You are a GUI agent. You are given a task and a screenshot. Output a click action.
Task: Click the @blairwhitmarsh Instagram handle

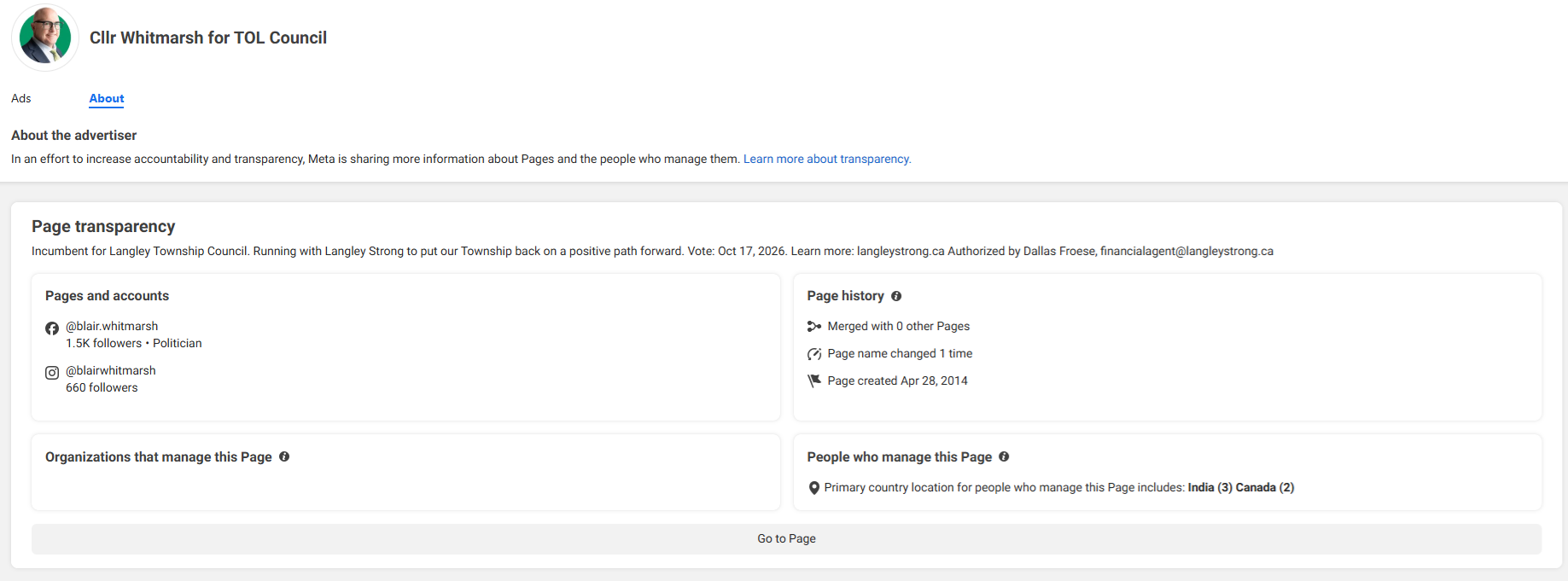[x=111, y=370]
